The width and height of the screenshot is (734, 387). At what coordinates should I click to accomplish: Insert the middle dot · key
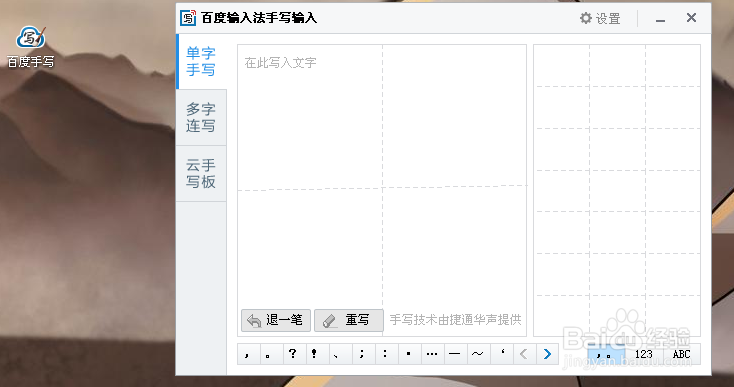coord(409,354)
